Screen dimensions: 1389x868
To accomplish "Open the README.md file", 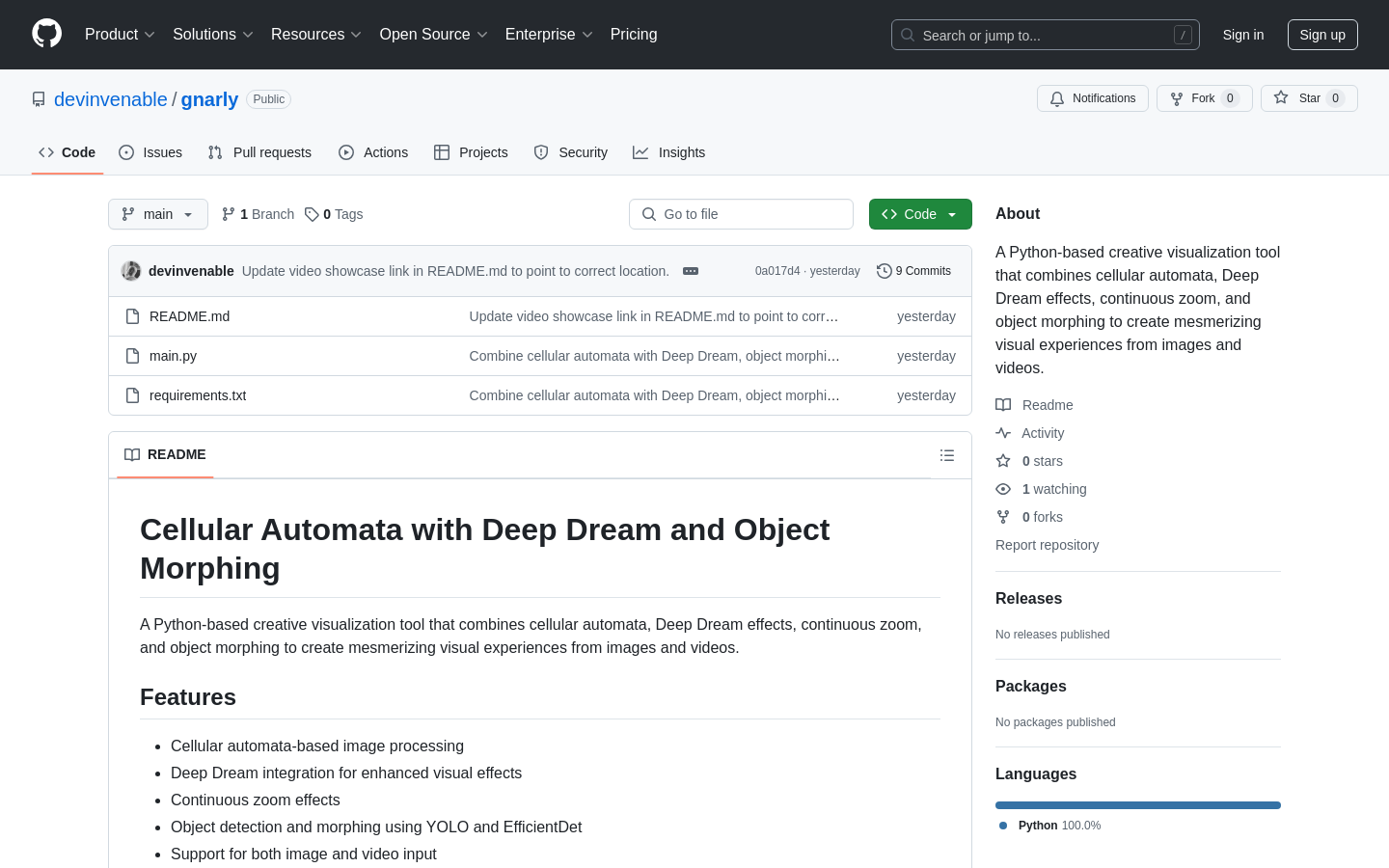I will coord(189,316).
